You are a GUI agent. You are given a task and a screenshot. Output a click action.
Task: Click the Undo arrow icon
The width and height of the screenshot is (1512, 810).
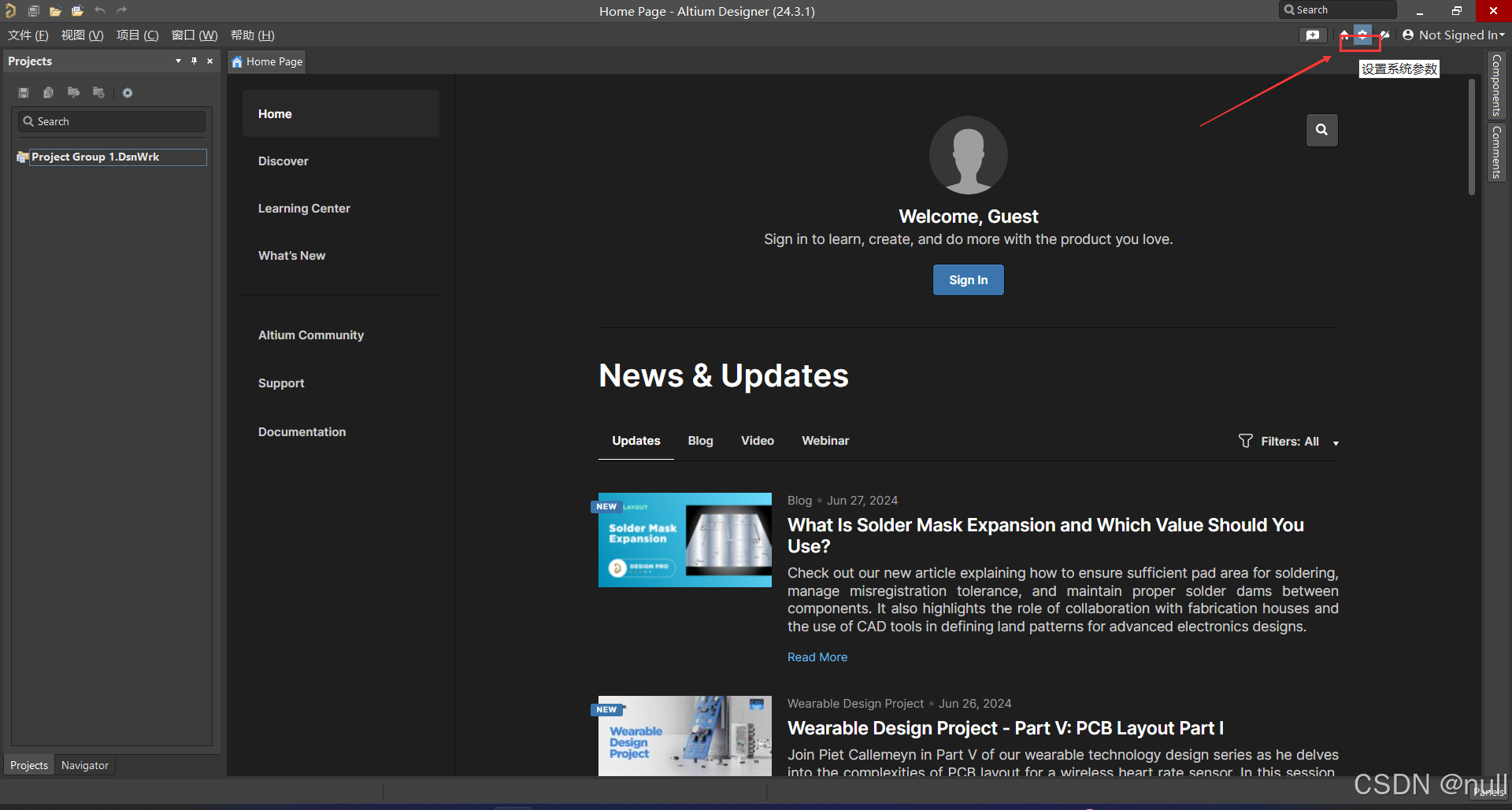[99, 11]
